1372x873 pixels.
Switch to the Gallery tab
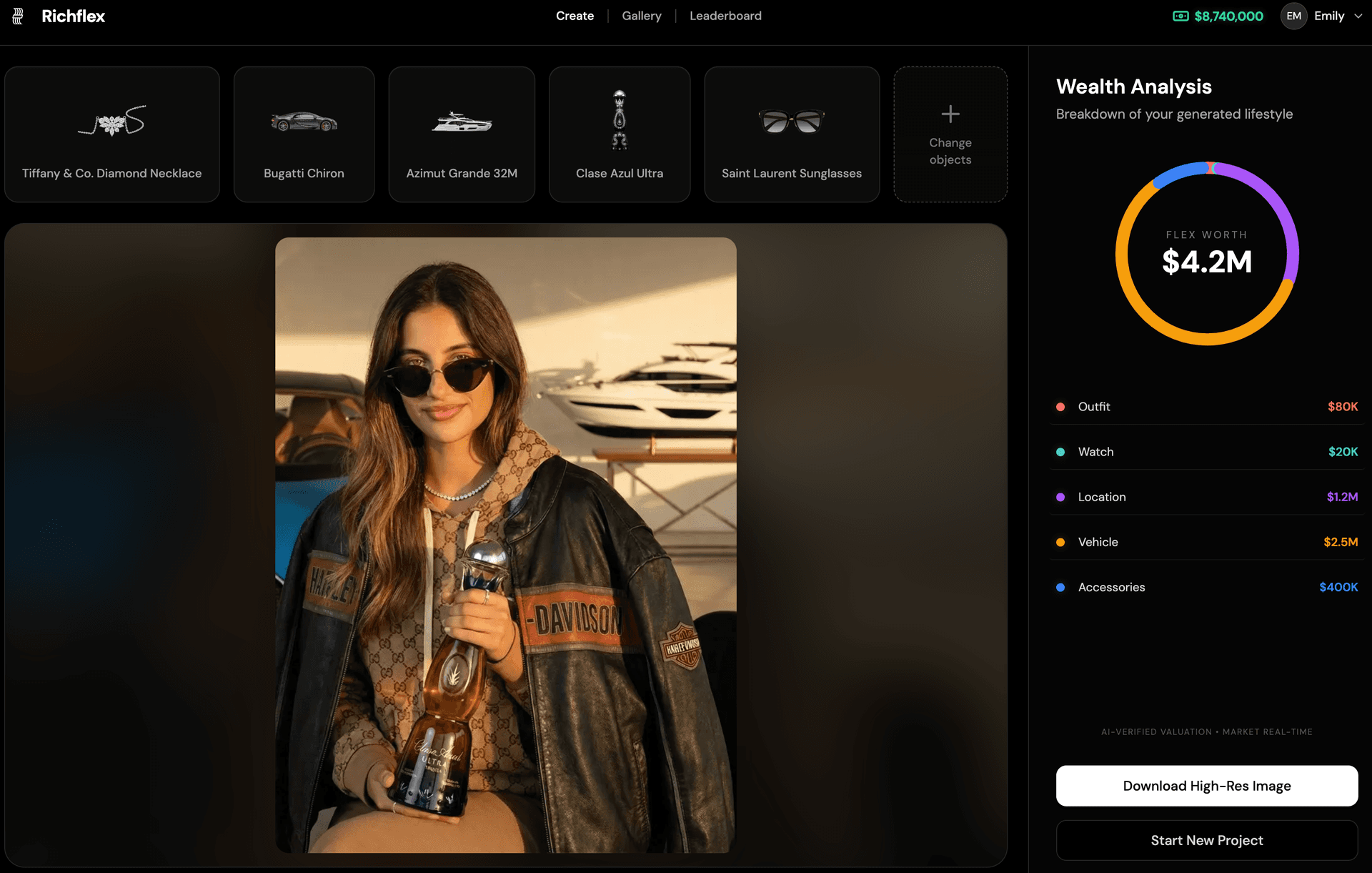(641, 16)
